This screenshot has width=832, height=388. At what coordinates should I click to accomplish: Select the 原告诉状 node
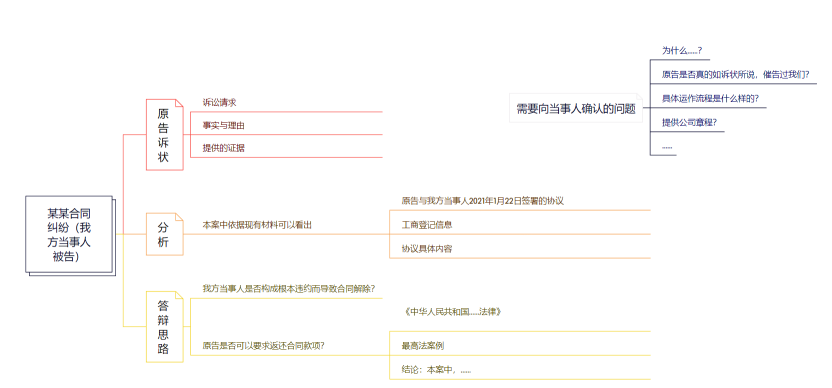point(164,135)
